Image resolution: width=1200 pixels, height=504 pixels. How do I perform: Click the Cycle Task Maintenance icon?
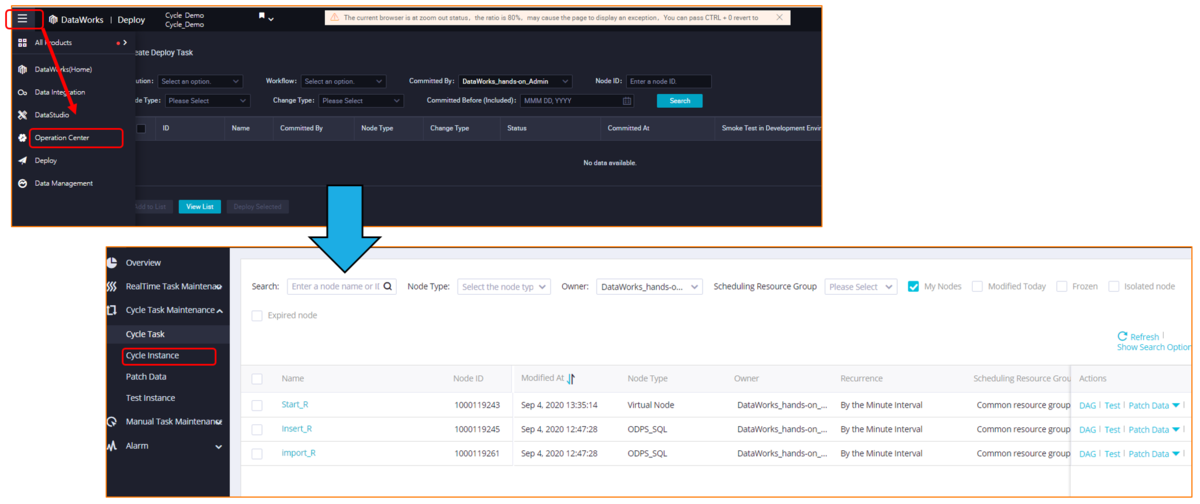112,310
